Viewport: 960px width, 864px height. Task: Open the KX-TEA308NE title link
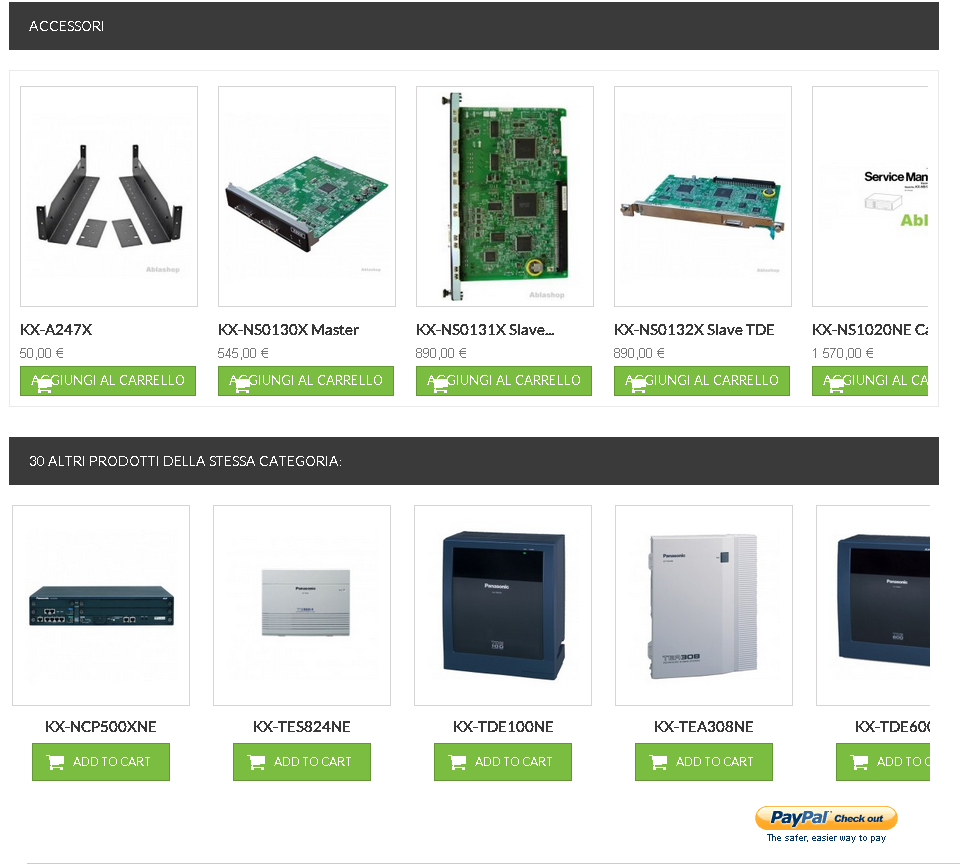[x=703, y=726]
